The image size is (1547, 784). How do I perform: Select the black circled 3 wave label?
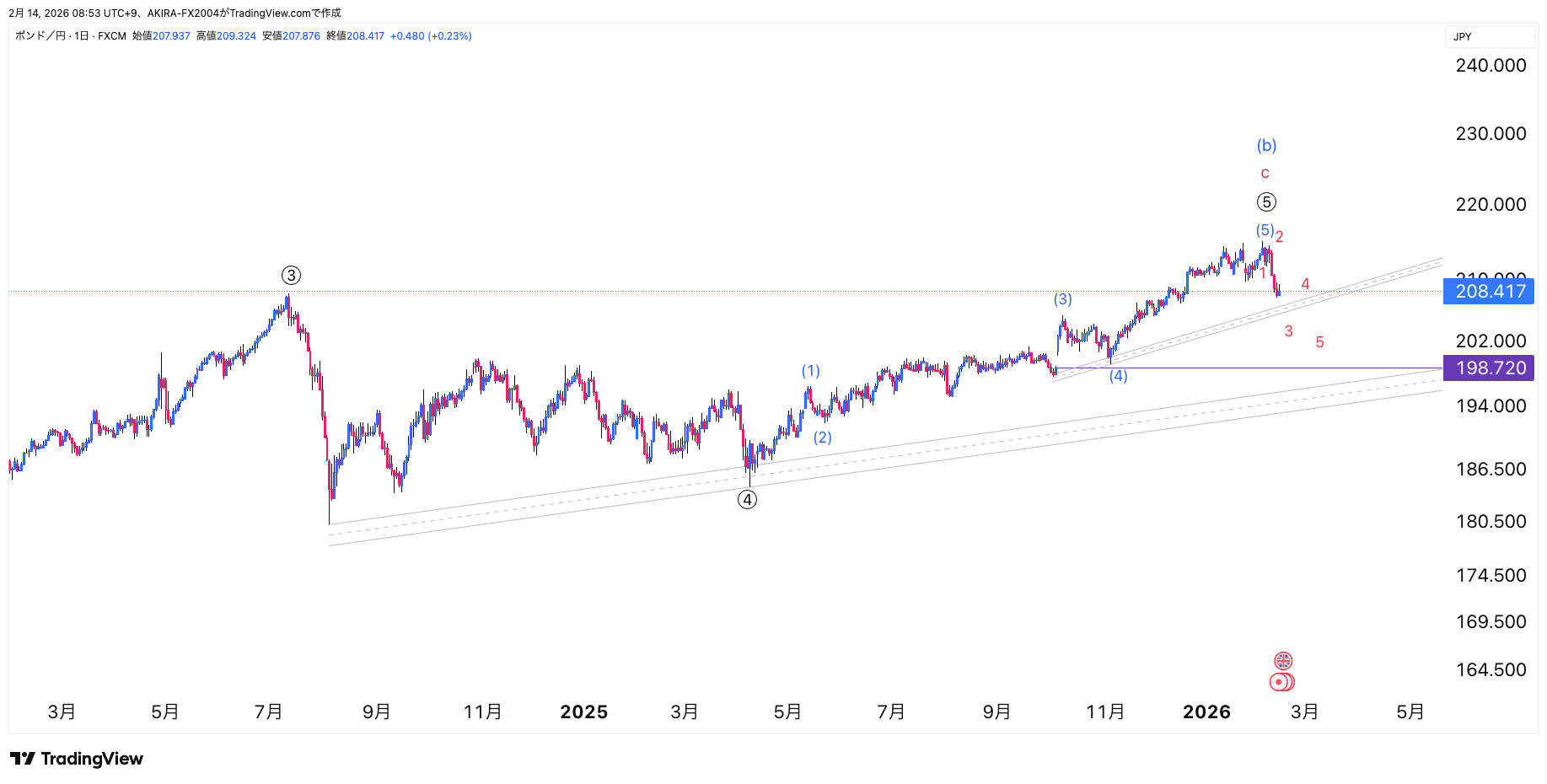[x=291, y=276]
